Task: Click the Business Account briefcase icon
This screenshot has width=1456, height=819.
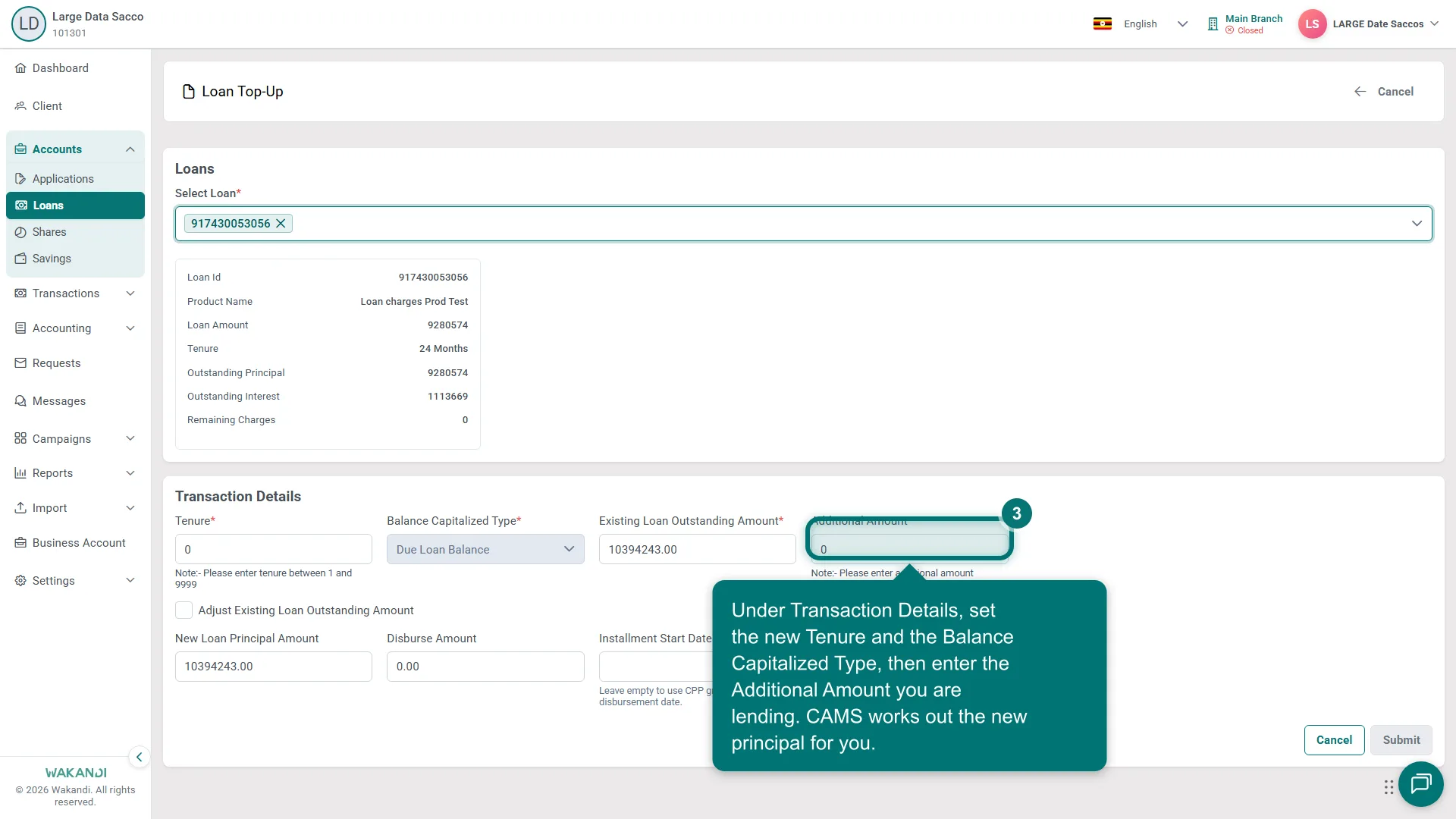Action: 20,543
